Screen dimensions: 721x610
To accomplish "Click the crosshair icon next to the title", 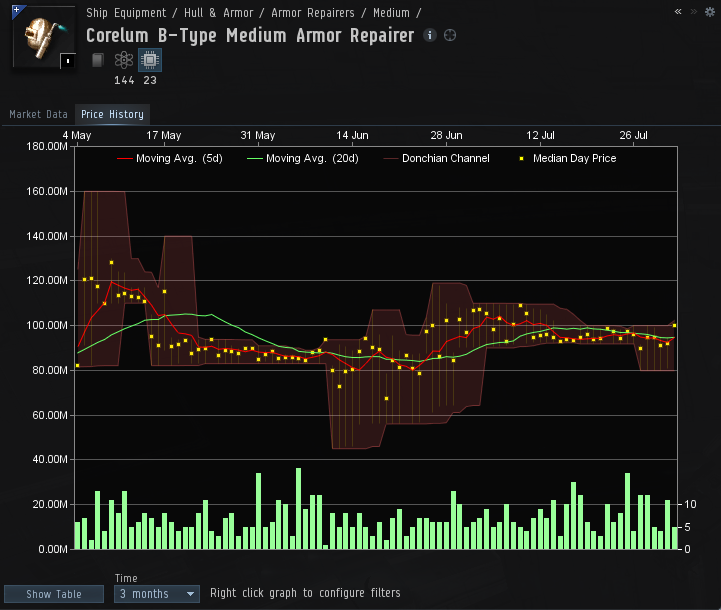I will 450,35.
